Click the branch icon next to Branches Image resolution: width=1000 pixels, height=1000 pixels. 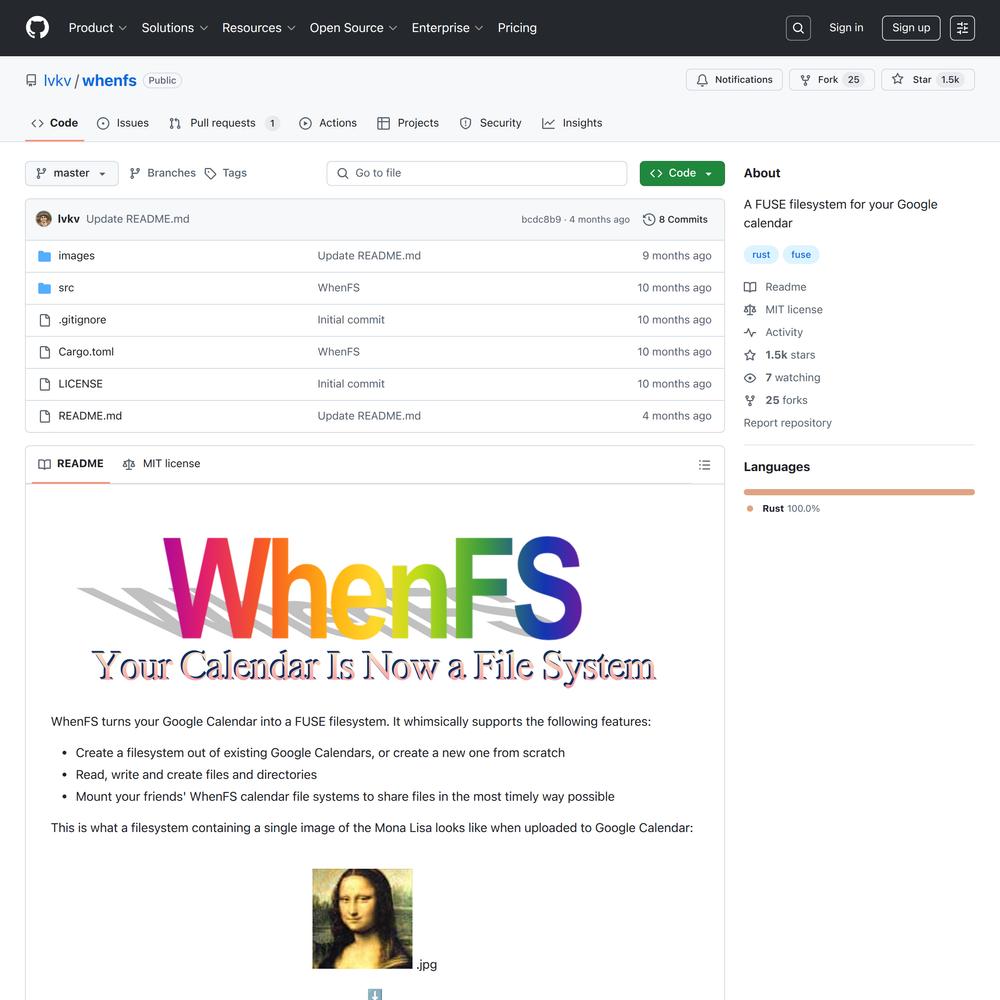135,173
